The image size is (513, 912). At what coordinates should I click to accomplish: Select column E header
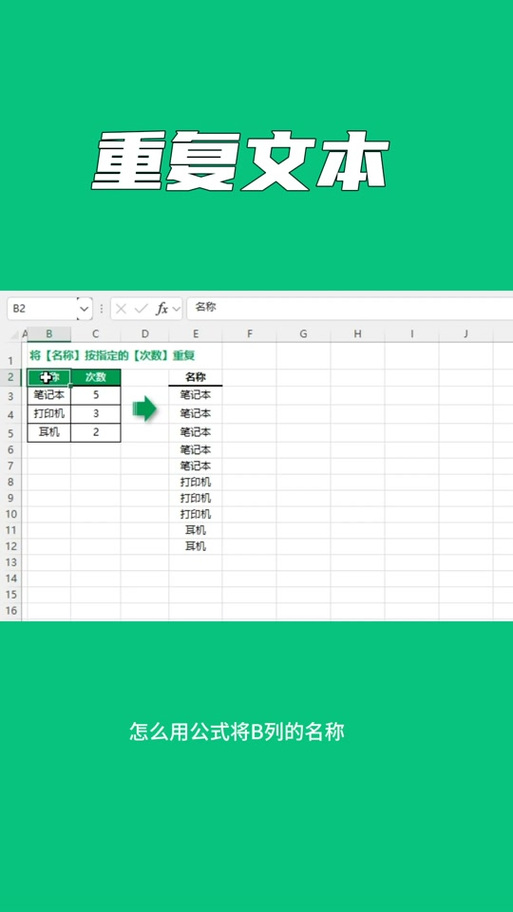coord(195,334)
